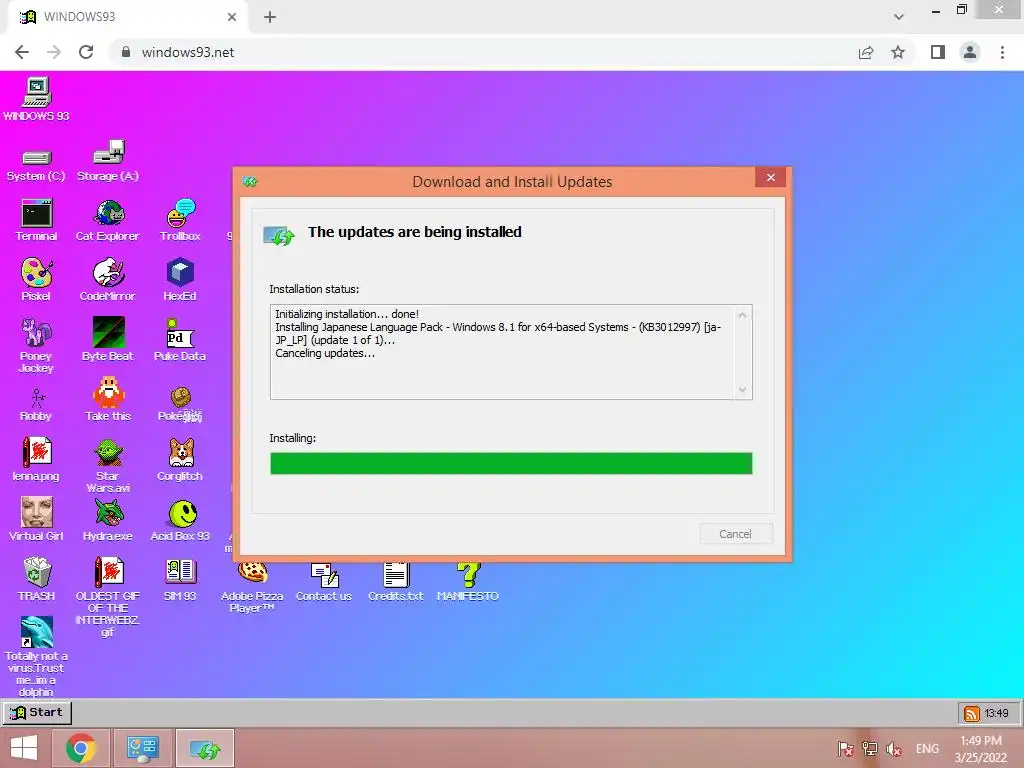Open the taskbar clock showing 1:49 PM

pyautogui.click(x=981, y=749)
